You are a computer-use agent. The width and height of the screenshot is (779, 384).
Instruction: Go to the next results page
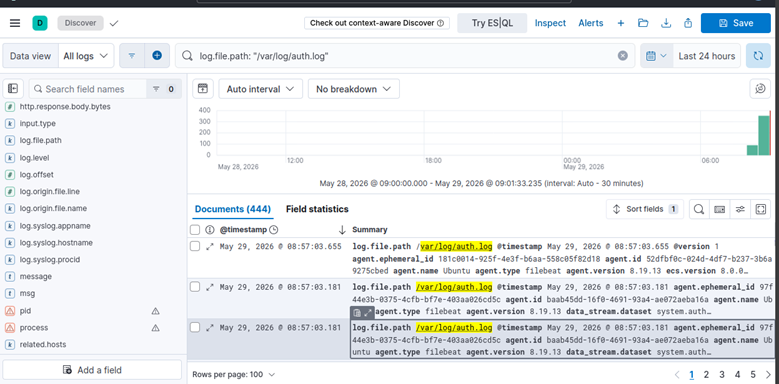pos(769,375)
